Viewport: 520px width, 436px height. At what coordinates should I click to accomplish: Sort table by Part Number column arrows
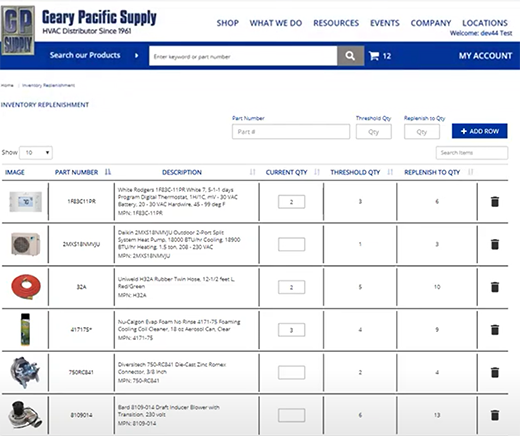point(108,172)
